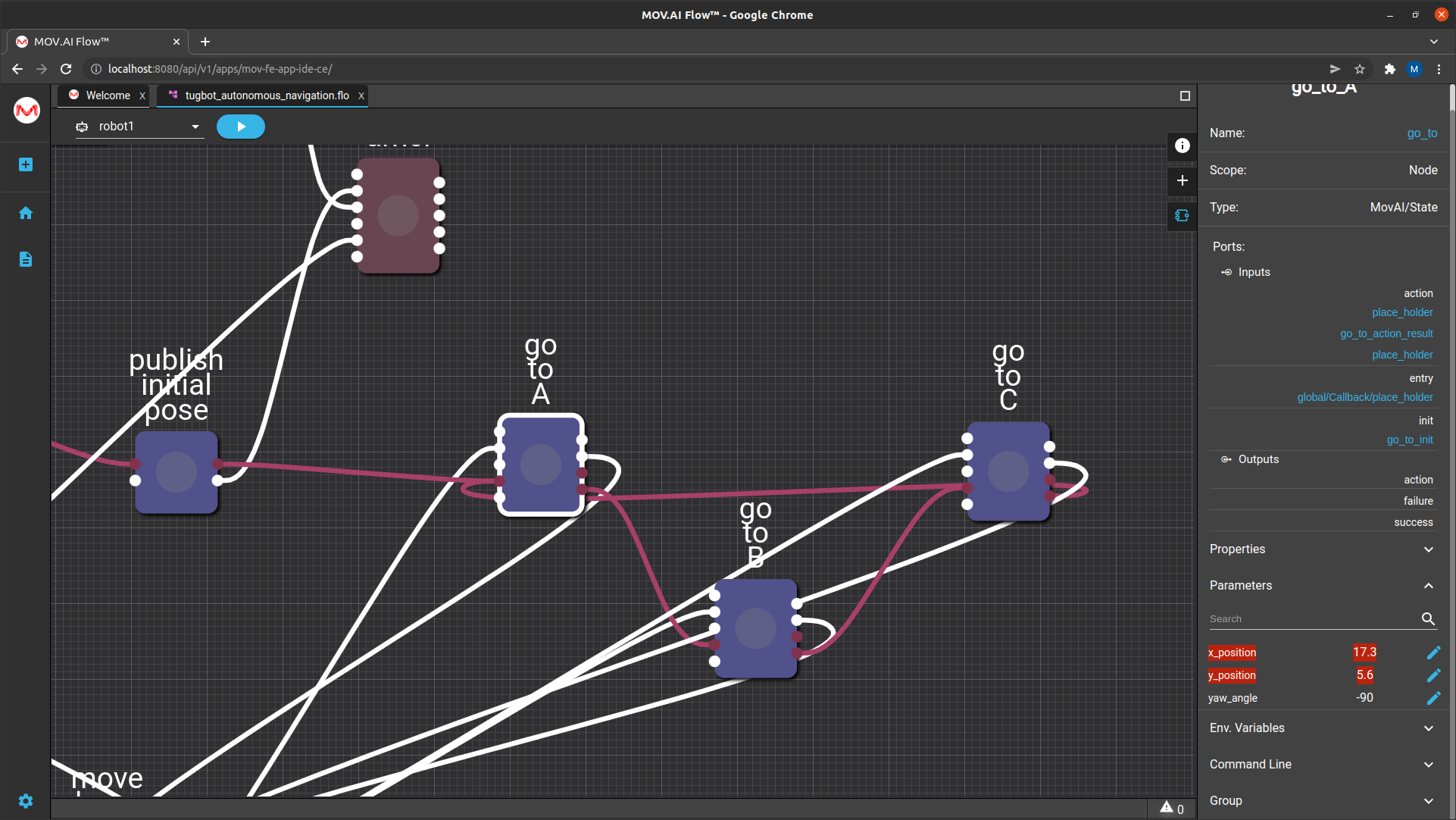Click first place_holder callback link
Image resolution: width=1456 pixels, height=820 pixels.
(x=1402, y=312)
